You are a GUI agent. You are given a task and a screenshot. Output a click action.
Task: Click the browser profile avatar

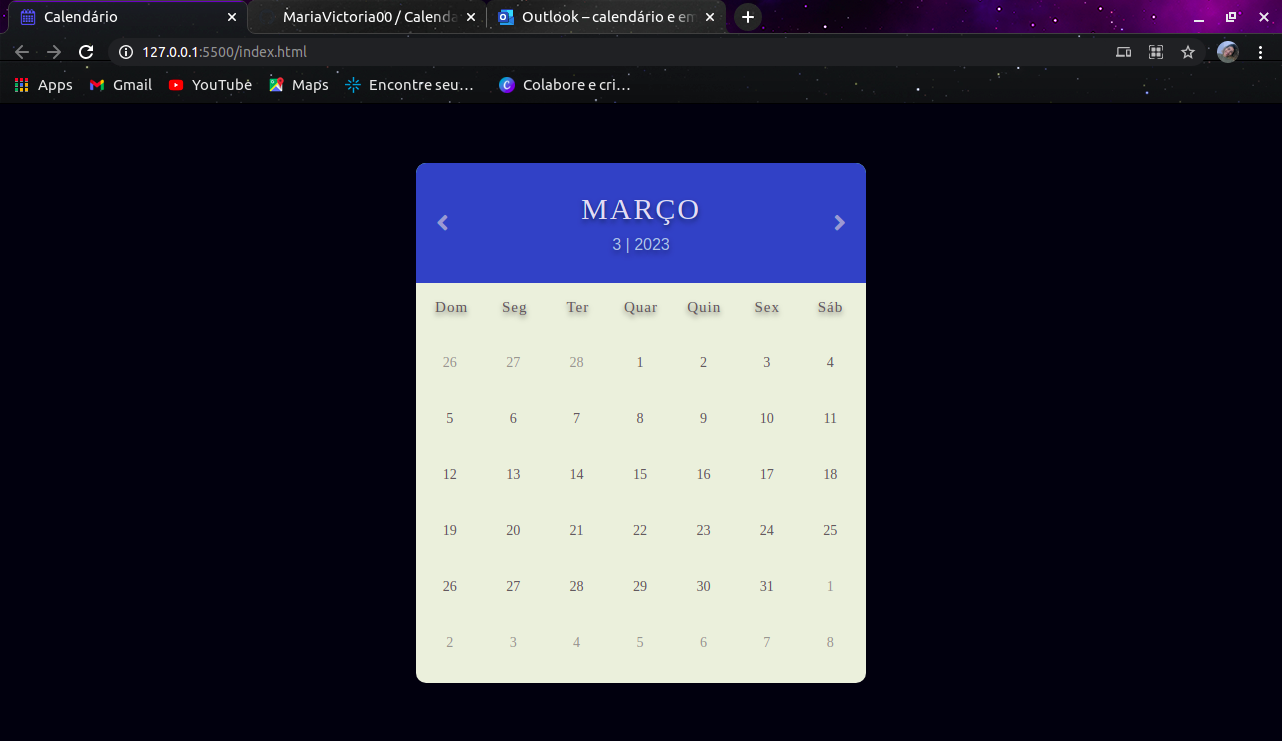tap(1227, 51)
